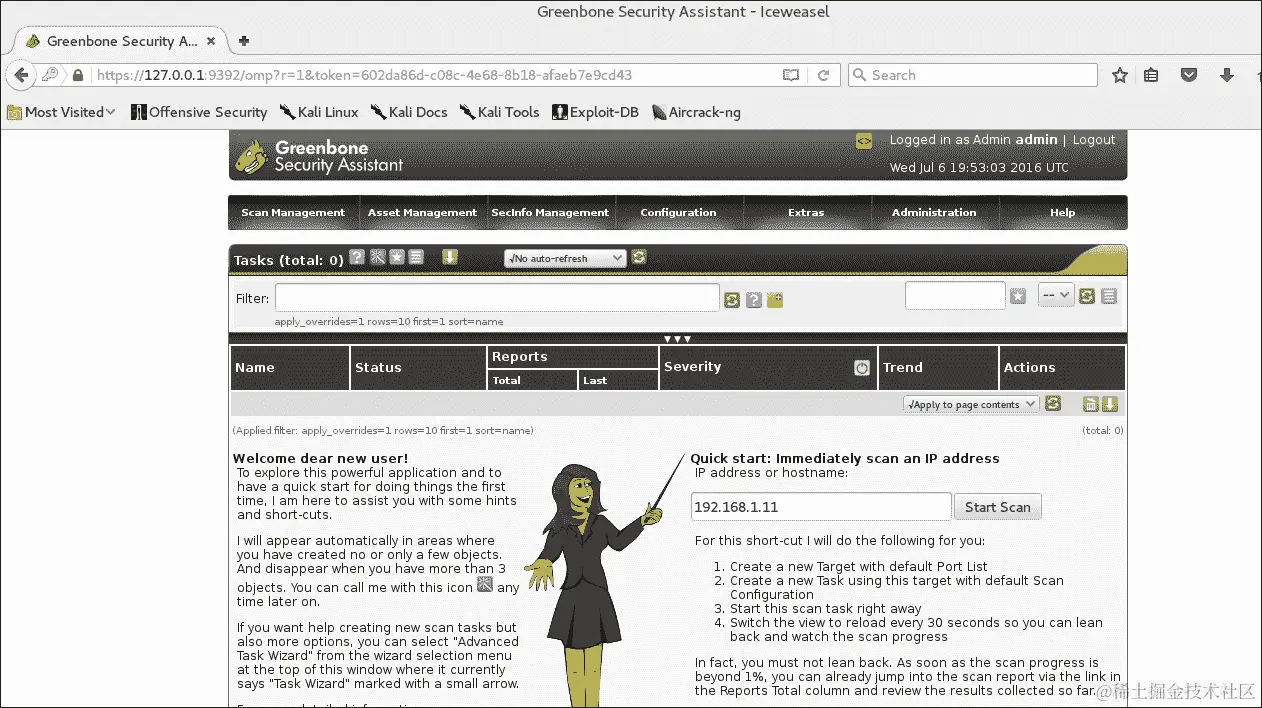Reload the page with the address bar reload icon
The image size is (1262, 708).
coord(824,75)
